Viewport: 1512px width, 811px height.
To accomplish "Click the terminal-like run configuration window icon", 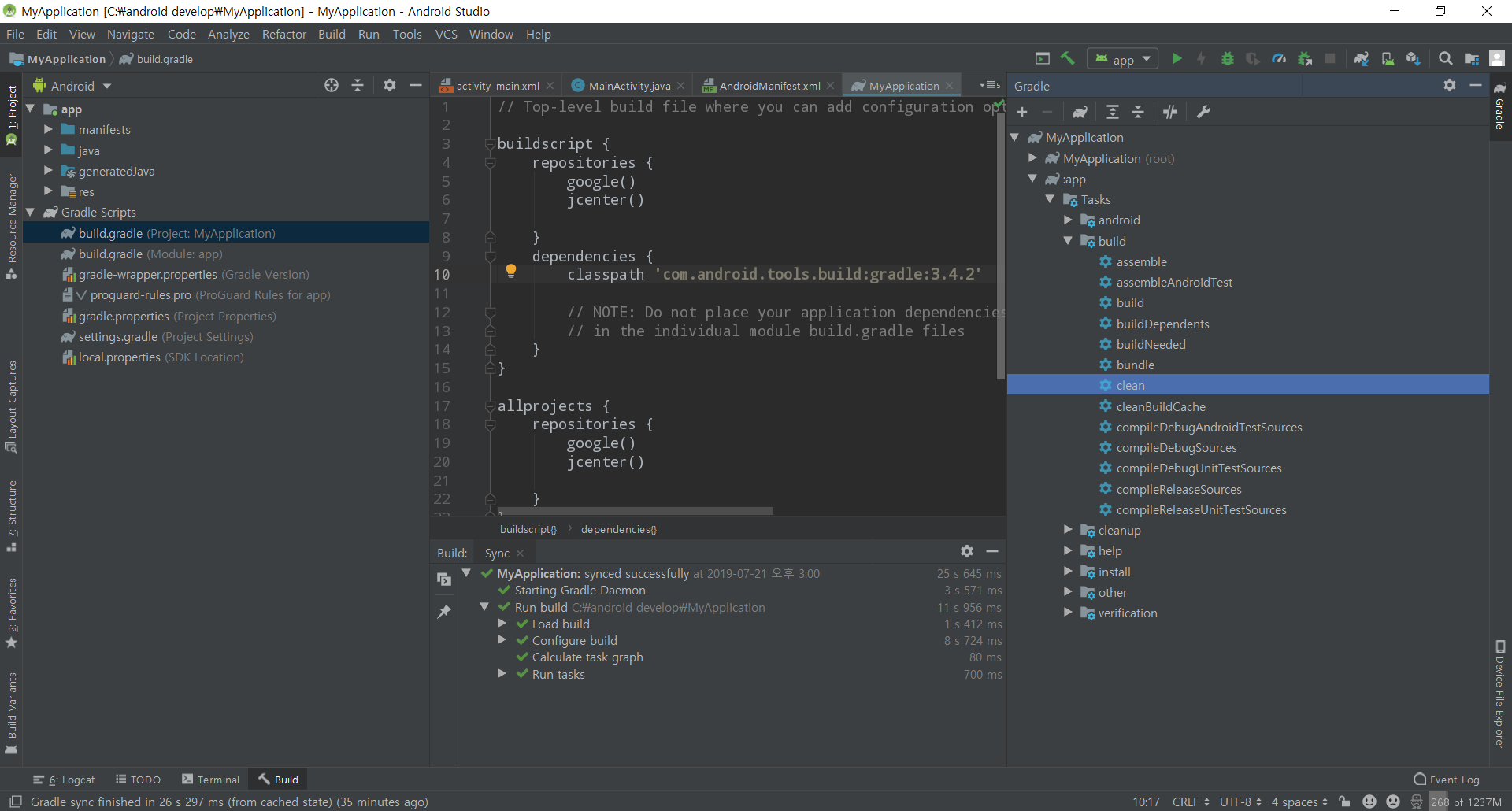I will click(1043, 58).
